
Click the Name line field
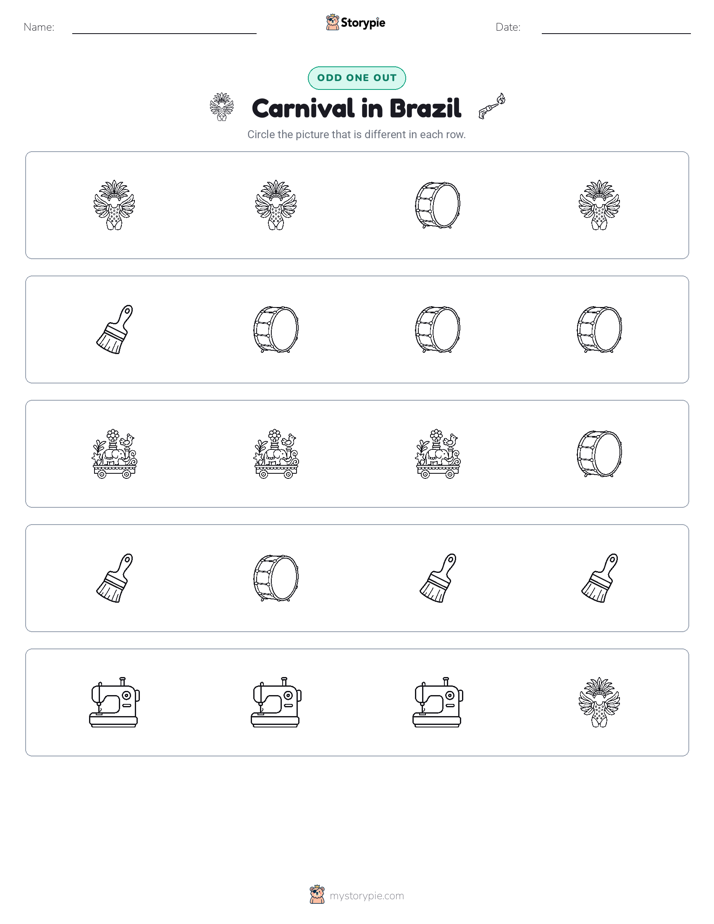click(x=164, y=27)
